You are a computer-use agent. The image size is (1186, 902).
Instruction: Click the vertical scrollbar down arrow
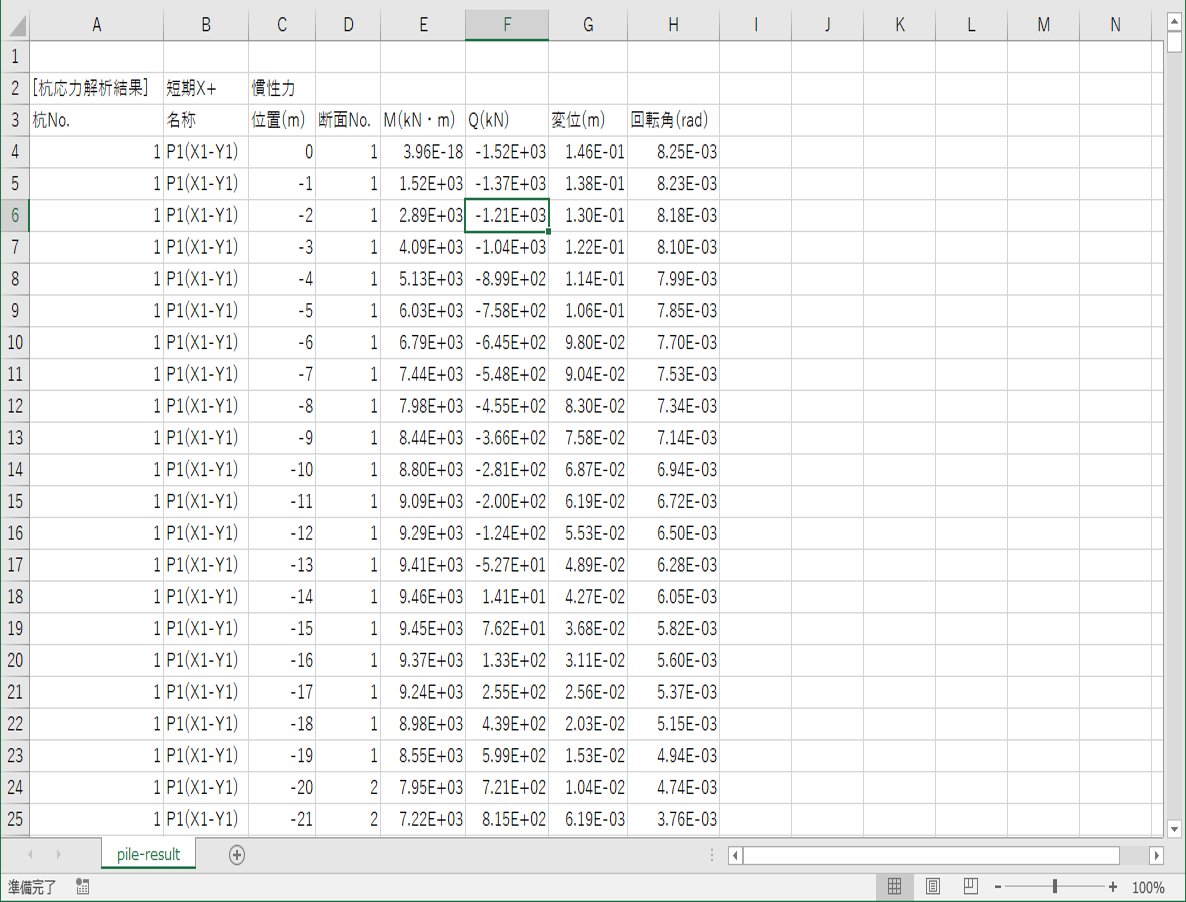click(1174, 829)
